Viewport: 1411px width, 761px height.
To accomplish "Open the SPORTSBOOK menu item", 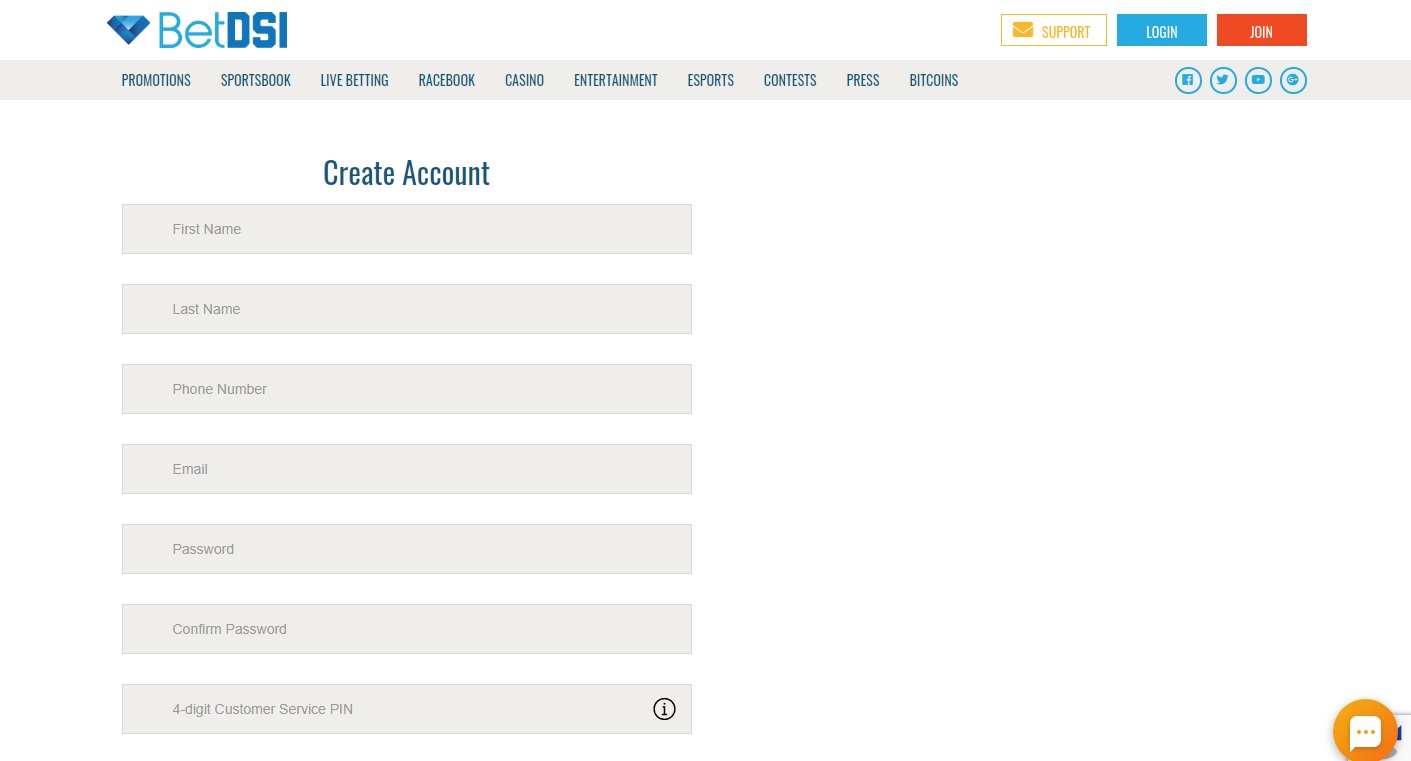I will (256, 80).
